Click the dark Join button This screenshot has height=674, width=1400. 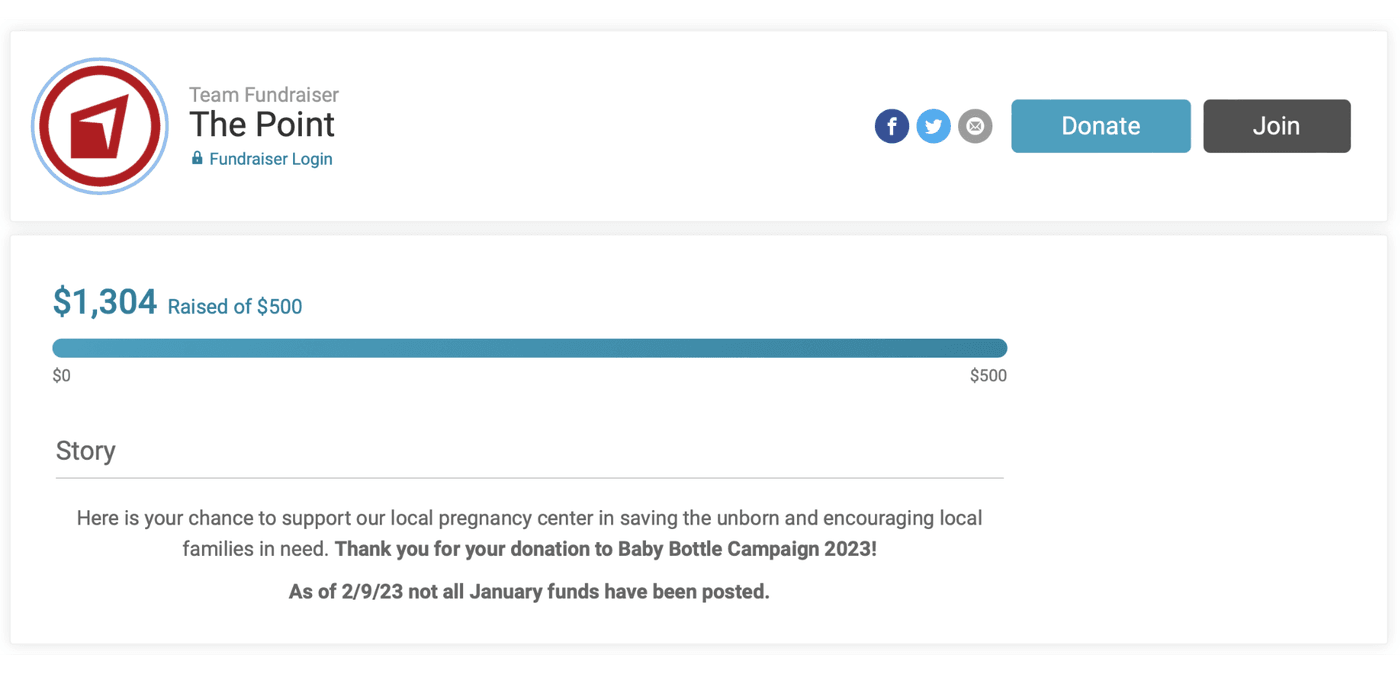pos(1277,126)
